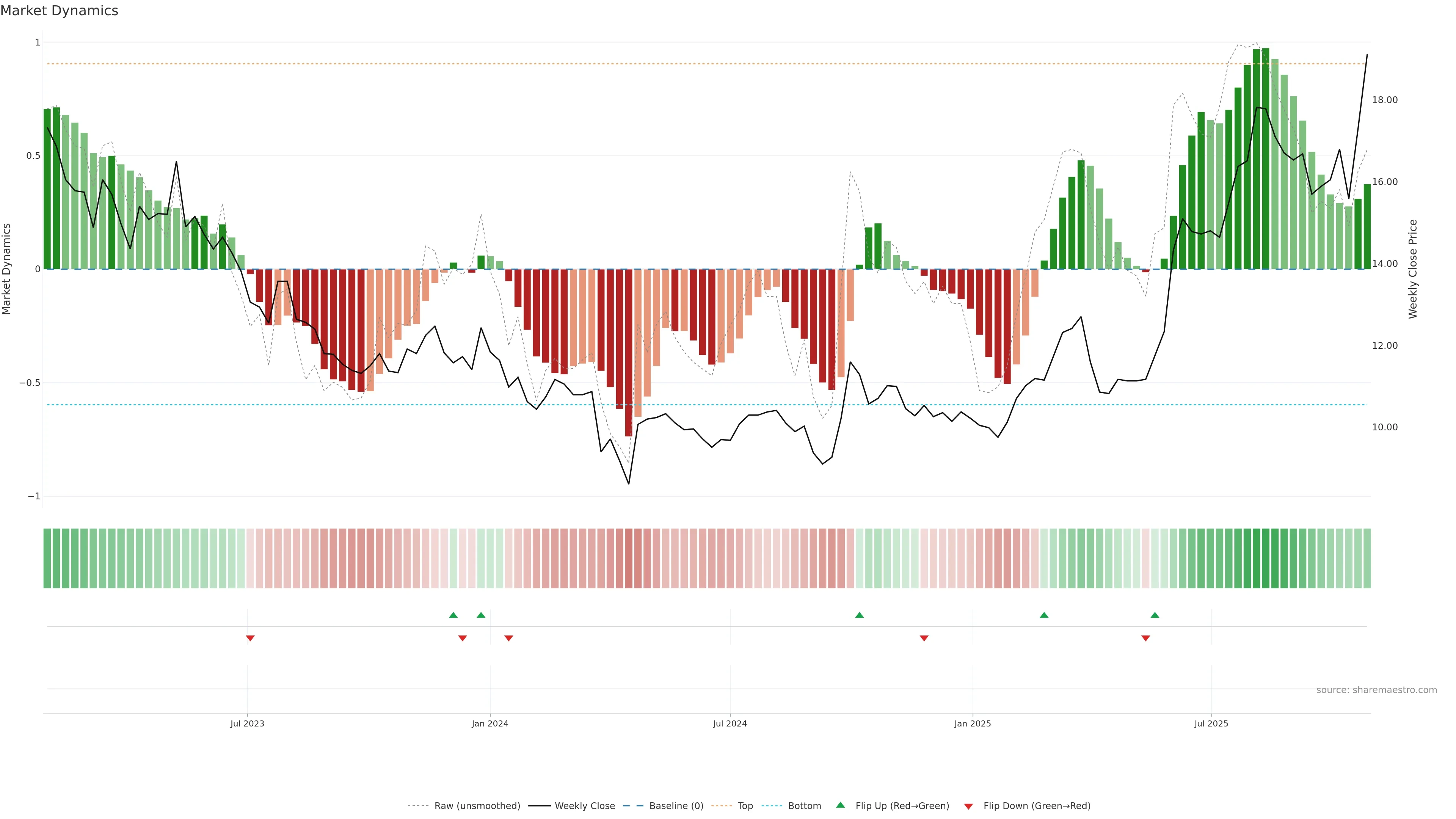Click the Market Dynamics chart title
Viewport: 1456px width, 819px height.
(x=60, y=11)
